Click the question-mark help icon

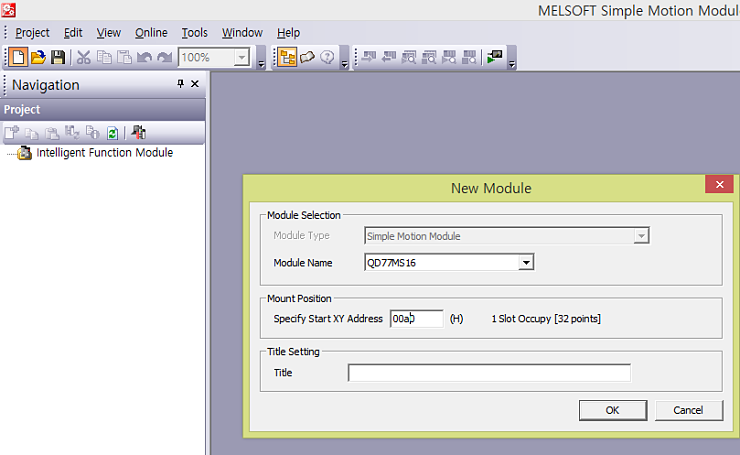pyautogui.click(x=327, y=58)
